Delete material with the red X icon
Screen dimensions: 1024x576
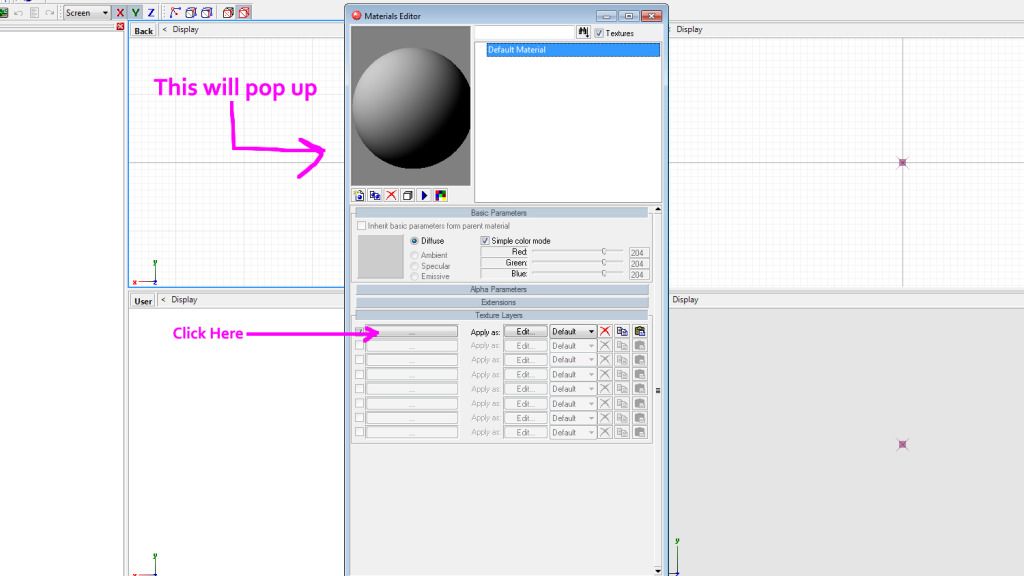pos(391,195)
